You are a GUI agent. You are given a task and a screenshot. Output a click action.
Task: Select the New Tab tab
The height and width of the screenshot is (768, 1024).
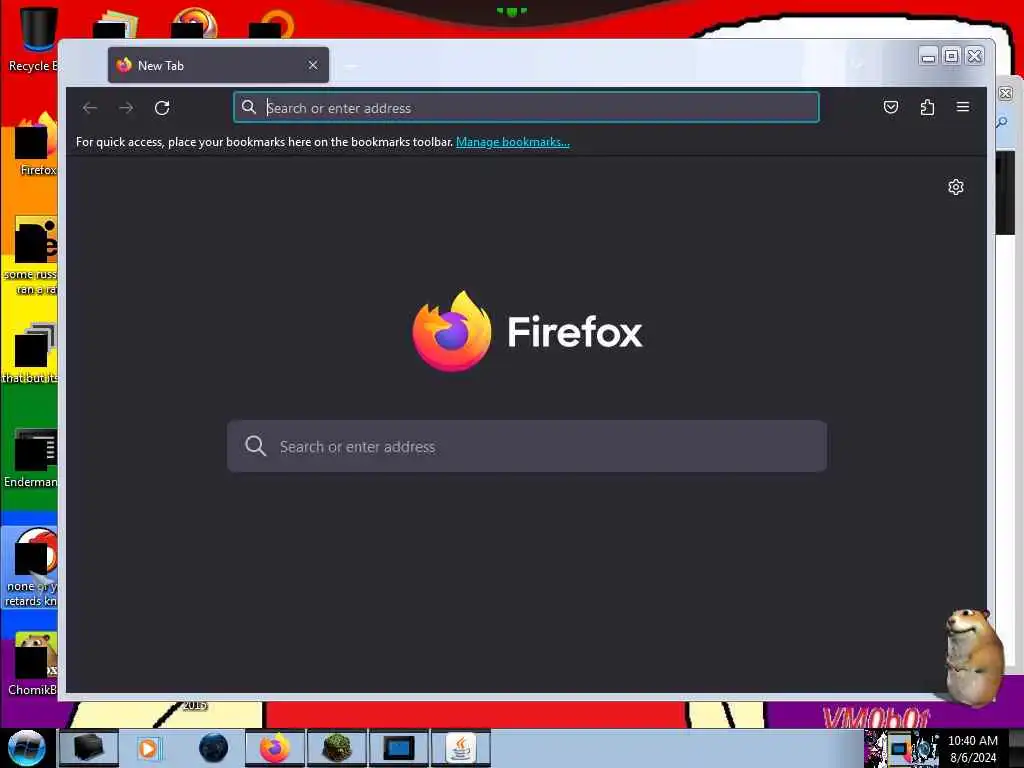(x=218, y=65)
